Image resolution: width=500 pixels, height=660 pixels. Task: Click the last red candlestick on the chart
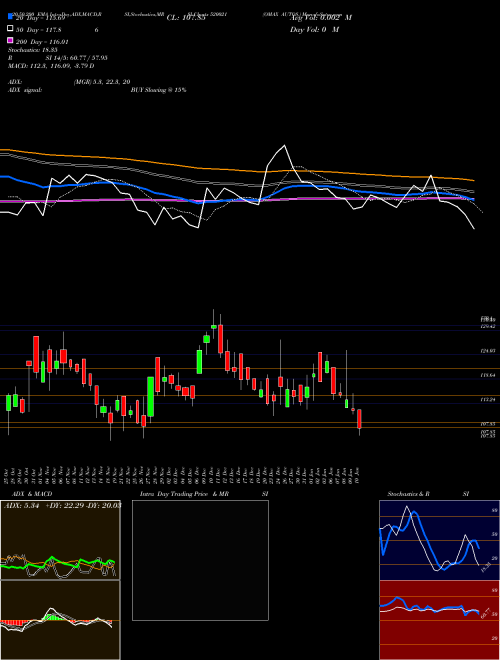pyautogui.click(x=359, y=419)
